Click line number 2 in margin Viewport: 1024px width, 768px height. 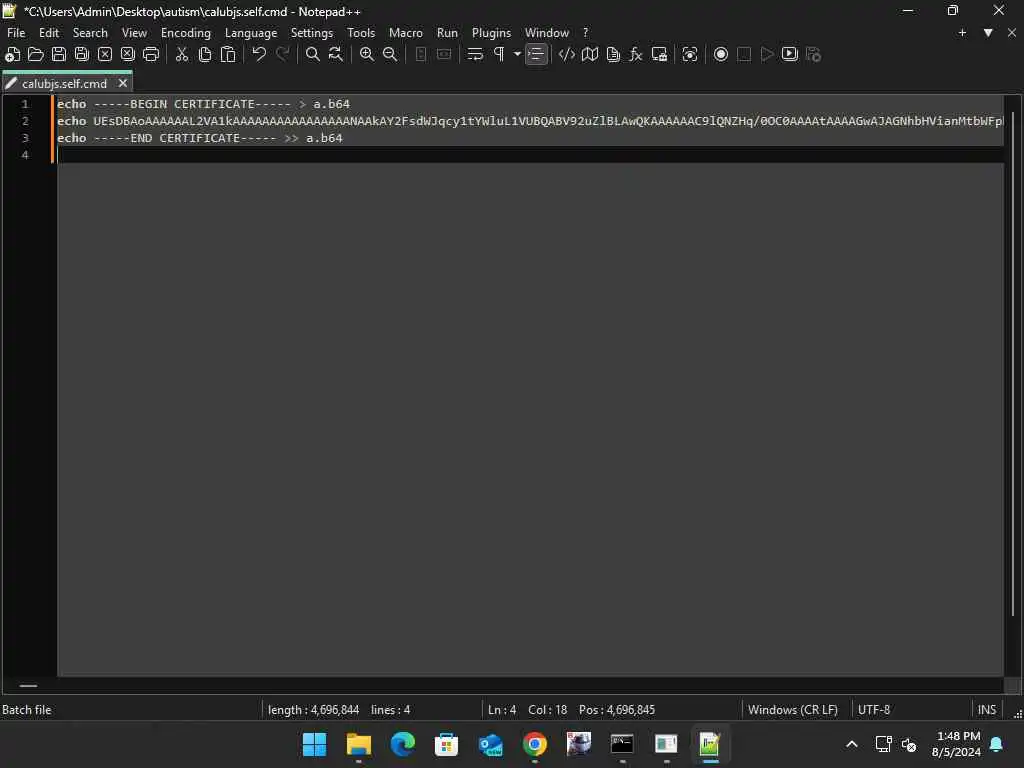pos(25,121)
